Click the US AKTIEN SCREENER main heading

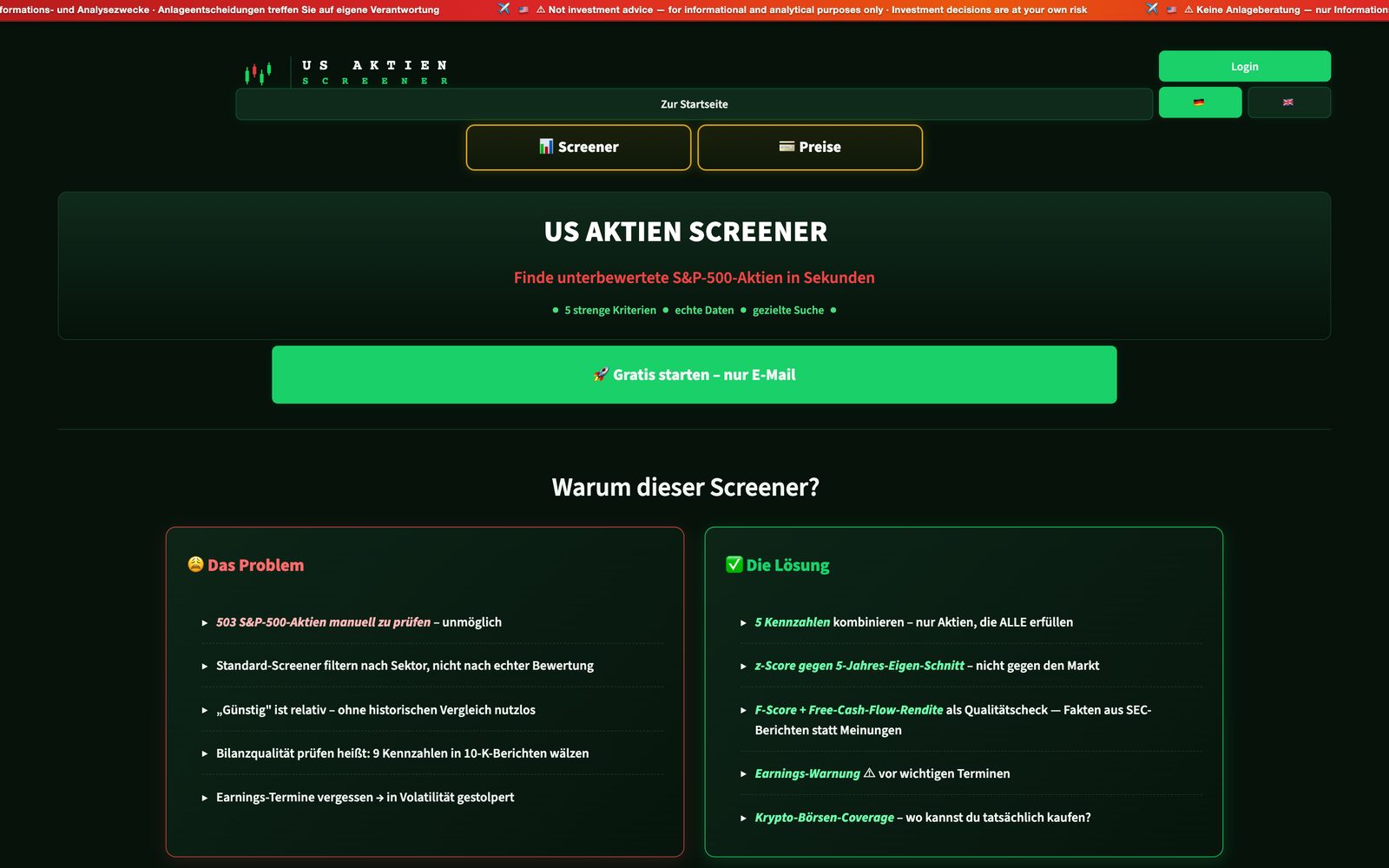click(686, 232)
